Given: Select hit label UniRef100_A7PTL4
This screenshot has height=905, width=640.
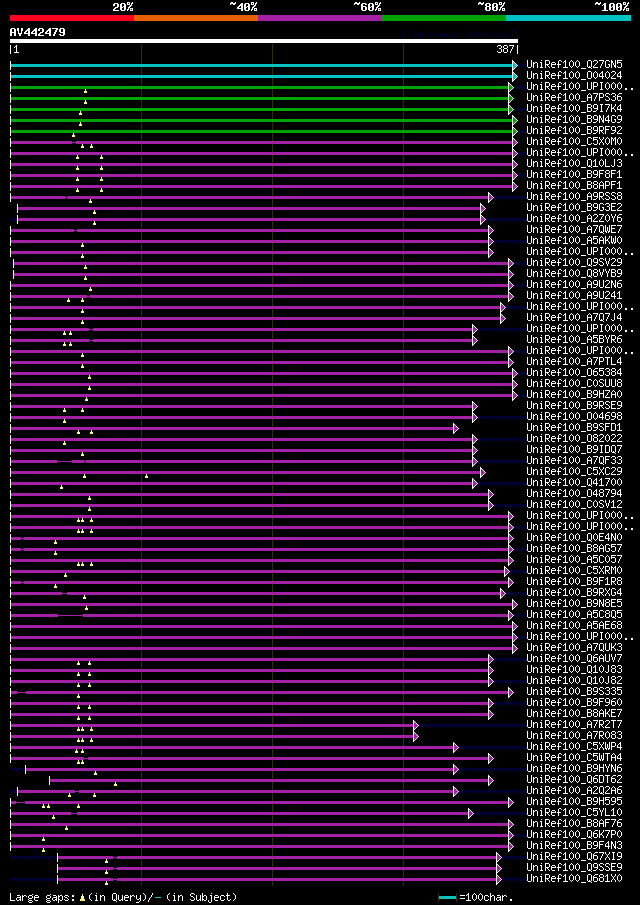Looking at the screenshot, I should click(574, 362).
